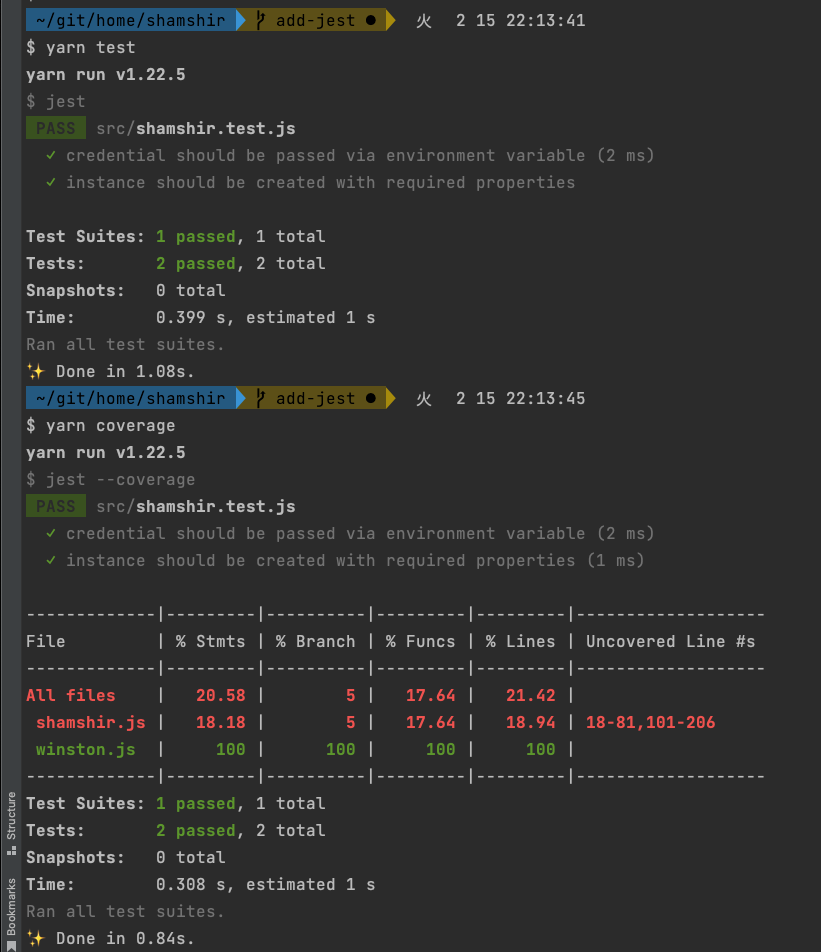
Task: Click the '$ yarn test' command line
Action: [81, 47]
